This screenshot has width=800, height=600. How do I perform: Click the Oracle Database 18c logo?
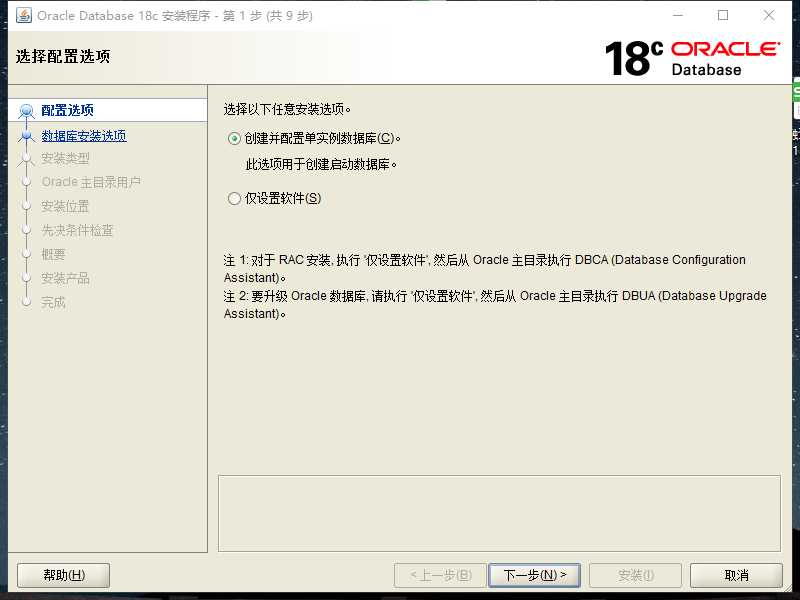692,58
